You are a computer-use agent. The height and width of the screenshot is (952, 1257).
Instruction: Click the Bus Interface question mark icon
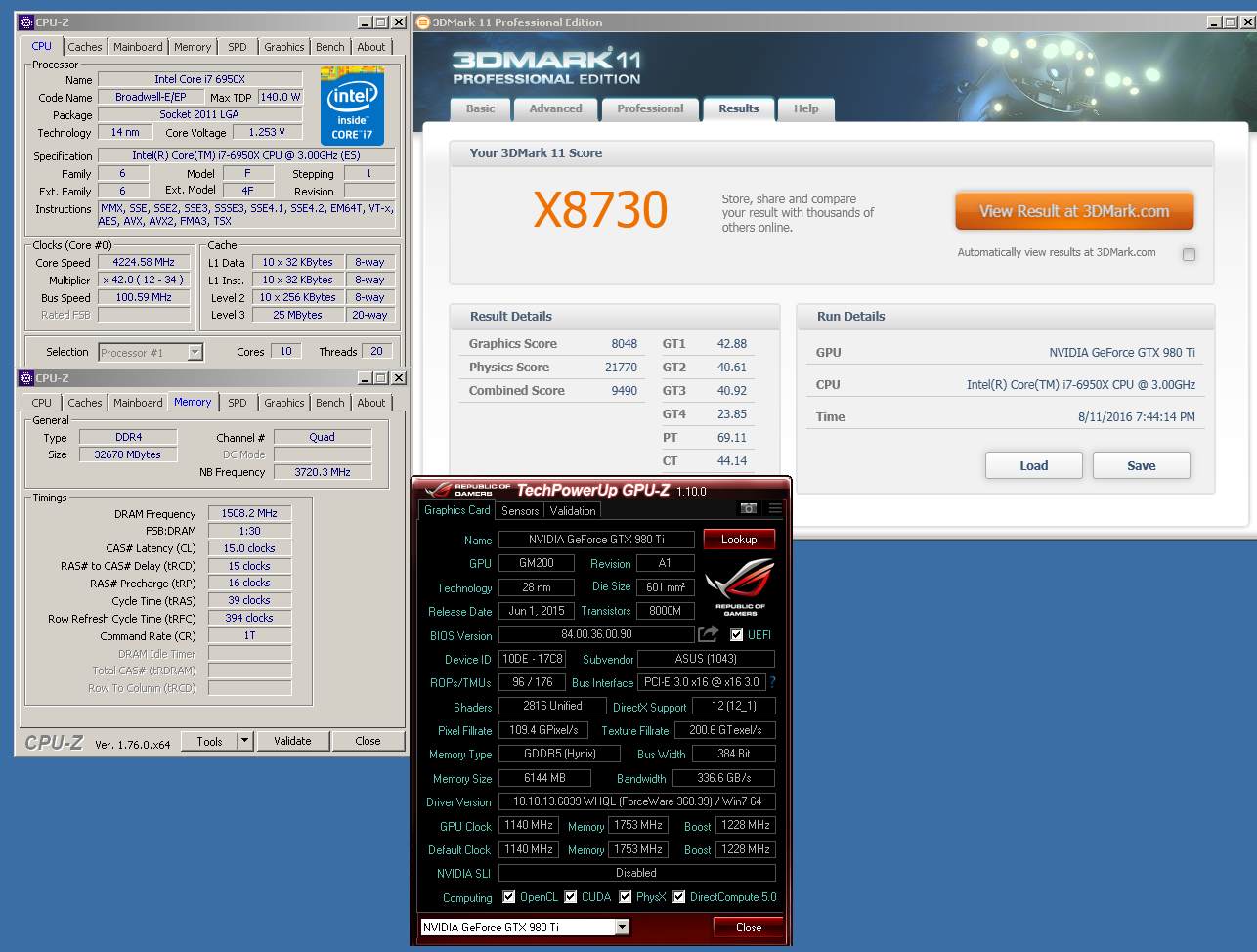(772, 682)
